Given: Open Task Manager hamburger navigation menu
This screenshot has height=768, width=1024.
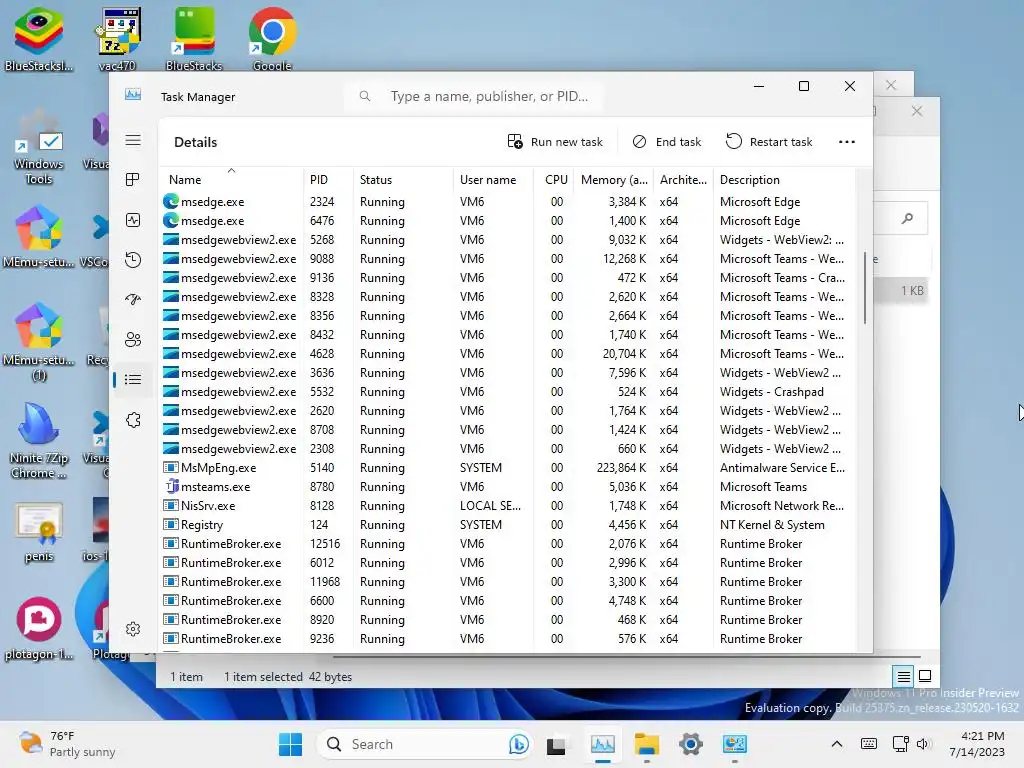Looking at the screenshot, I should (x=133, y=140).
